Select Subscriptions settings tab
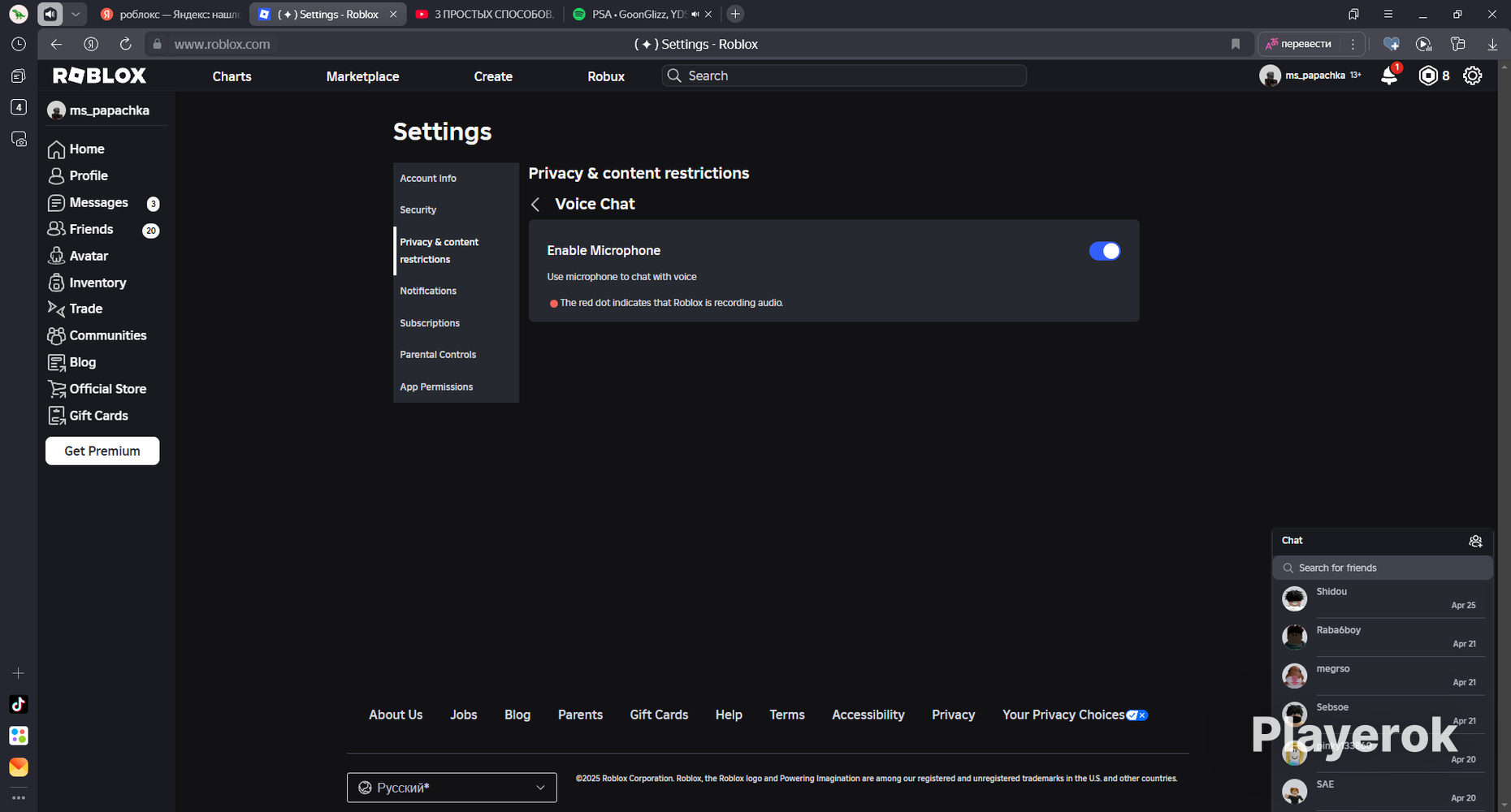Image resolution: width=1511 pixels, height=812 pixels. click(x=456, y=323)
